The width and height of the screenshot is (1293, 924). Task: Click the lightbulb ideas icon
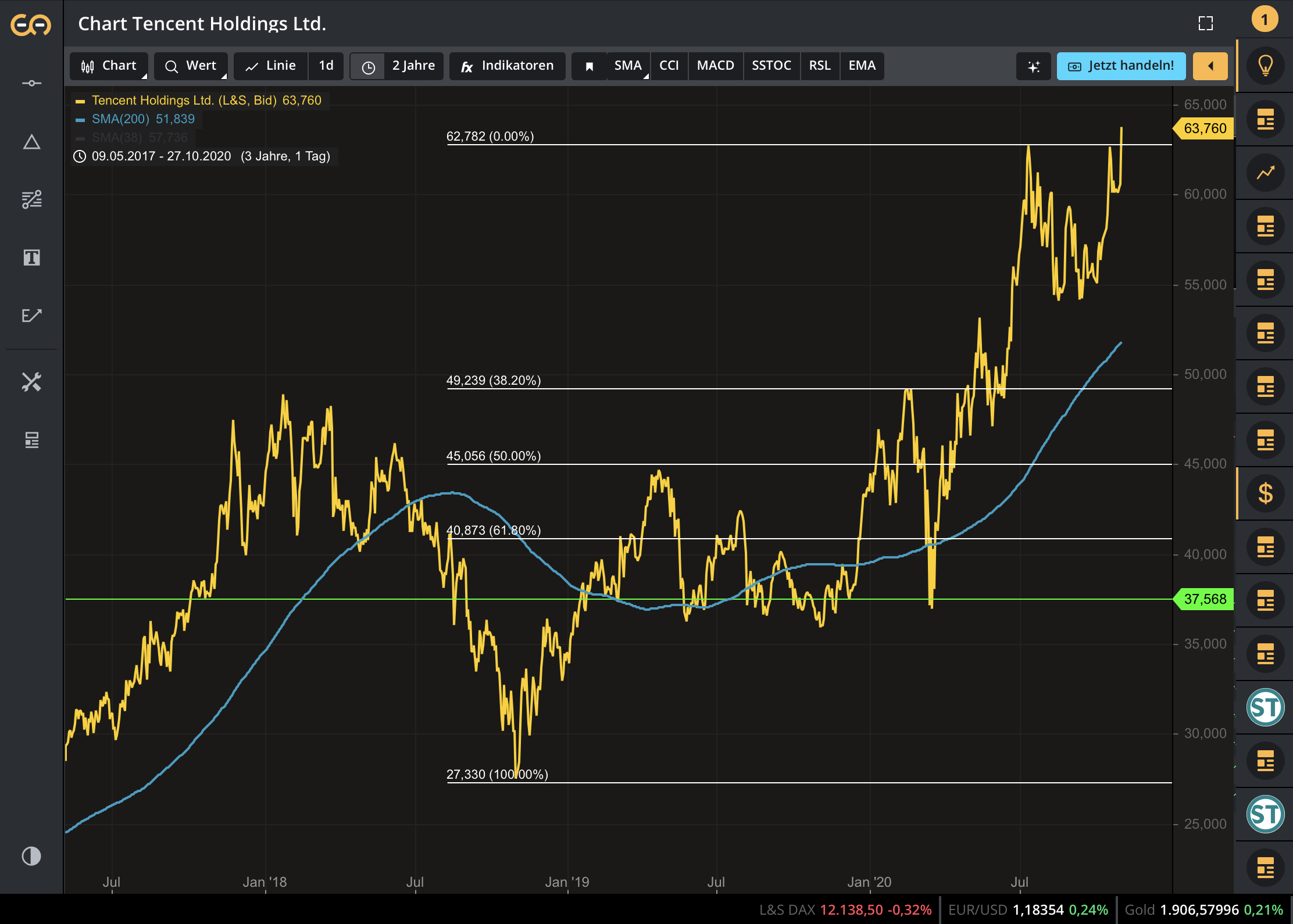(1265, 66)
